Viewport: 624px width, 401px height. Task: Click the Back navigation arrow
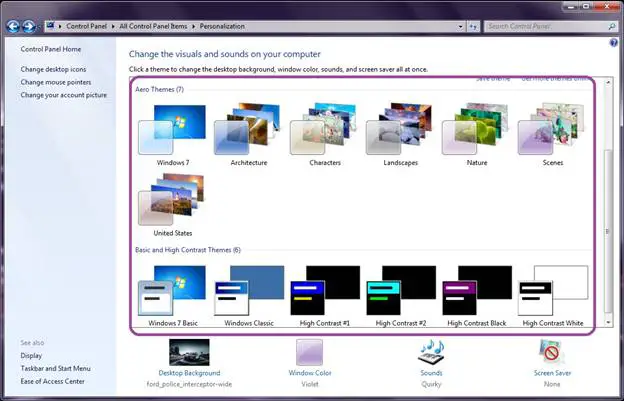click(13, 26)
